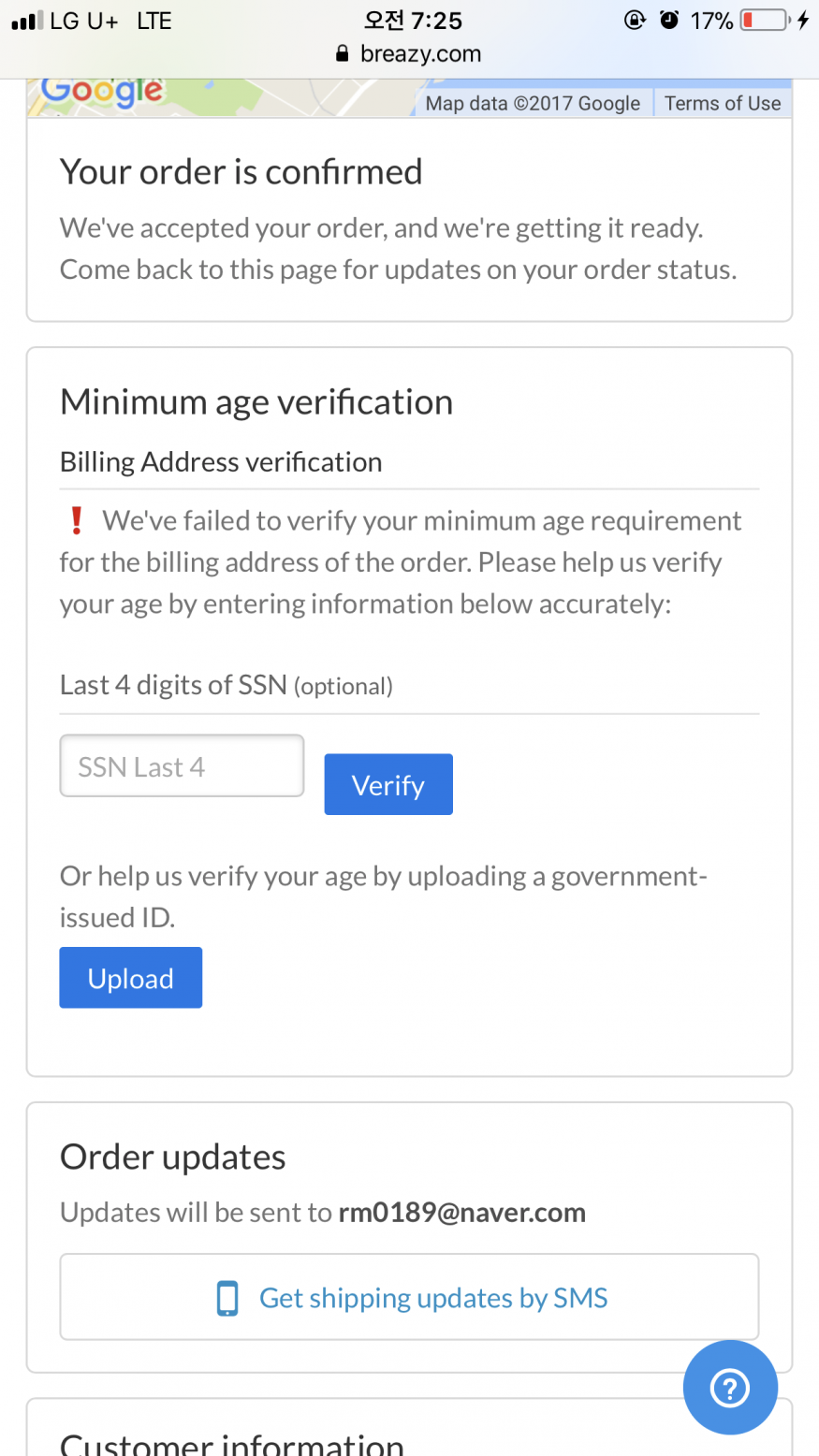The height and width of the screenshot is (1456, 819).
Task: Tap the breazy.com address bar
Action: coord(410,54)
